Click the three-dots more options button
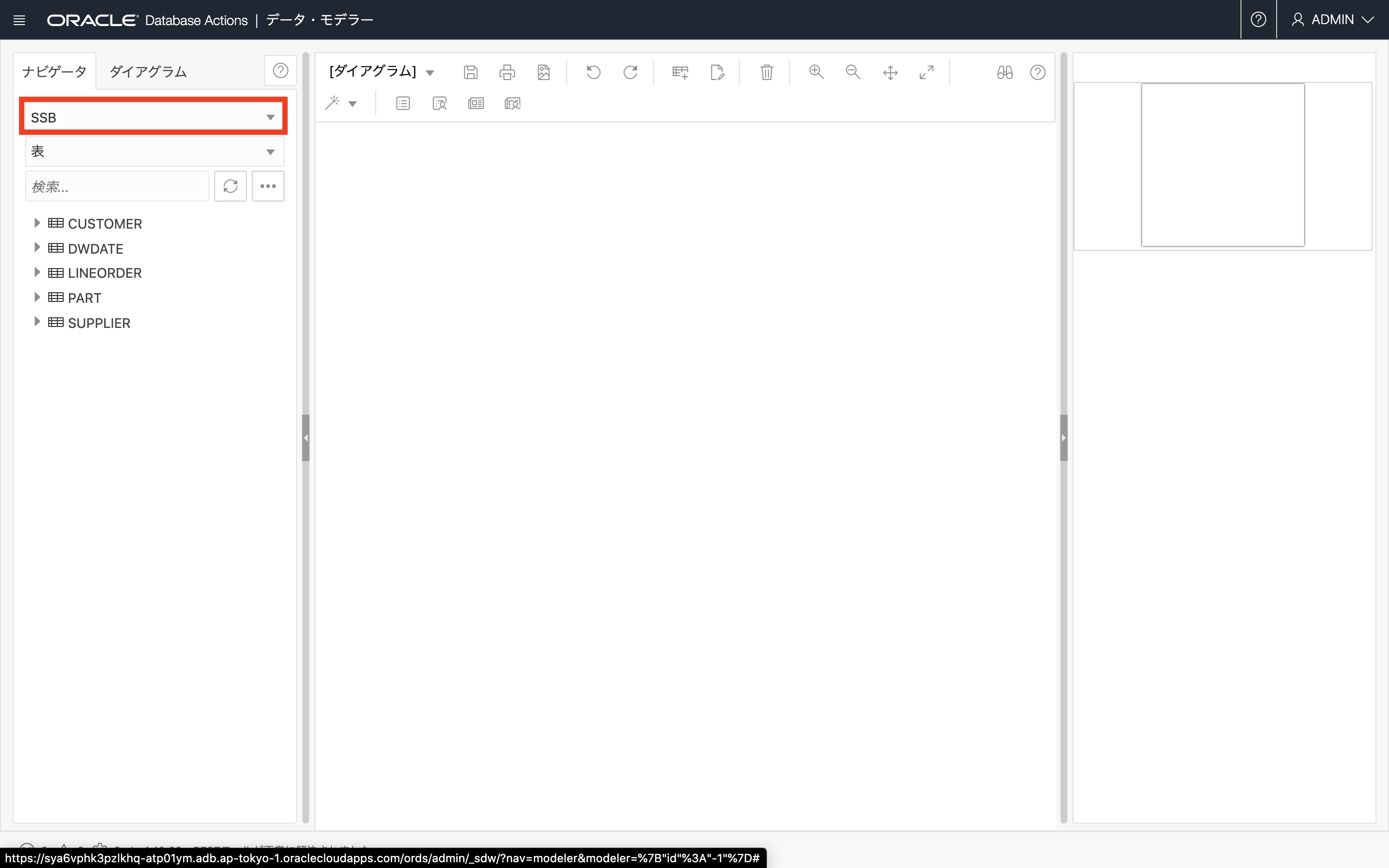The height and width of the screenshot is (868, 1389). pos(268,186)
